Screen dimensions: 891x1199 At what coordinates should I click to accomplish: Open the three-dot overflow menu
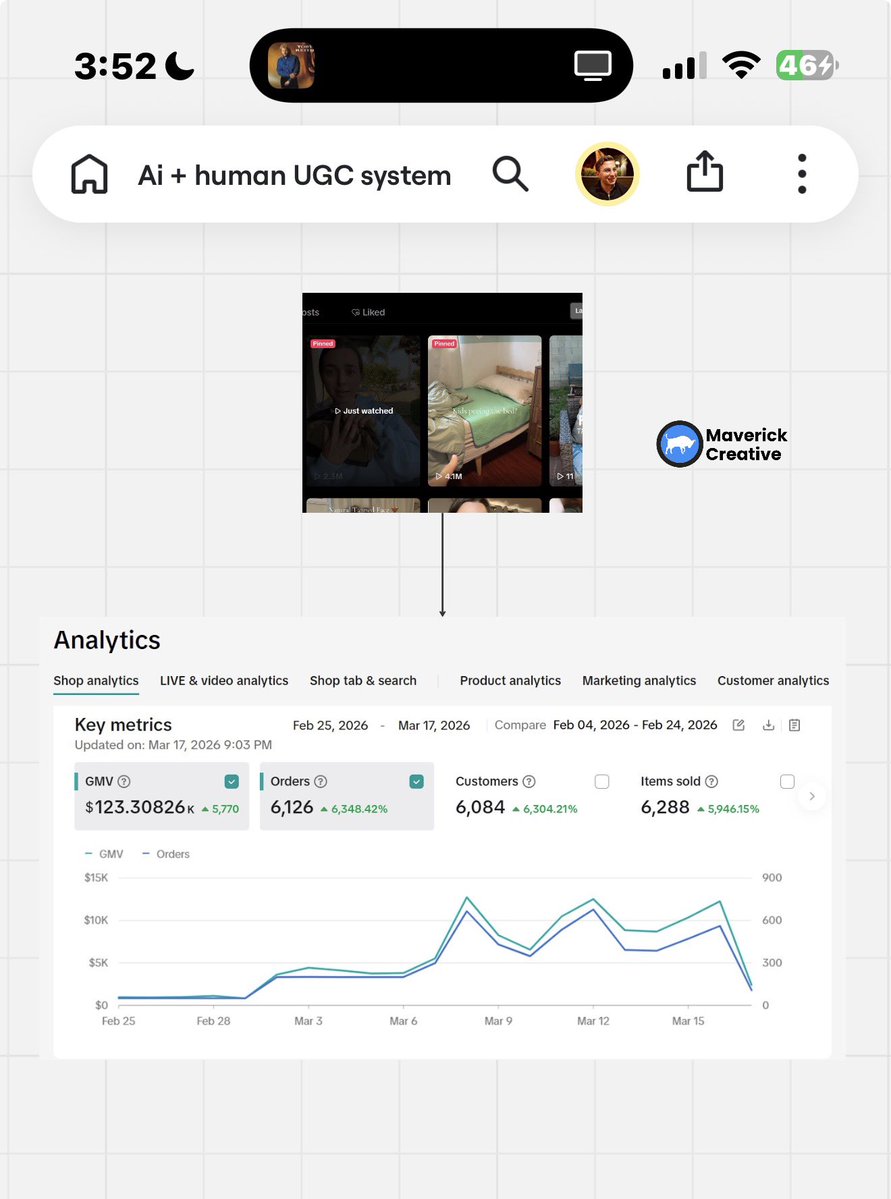tap(801, 173)
